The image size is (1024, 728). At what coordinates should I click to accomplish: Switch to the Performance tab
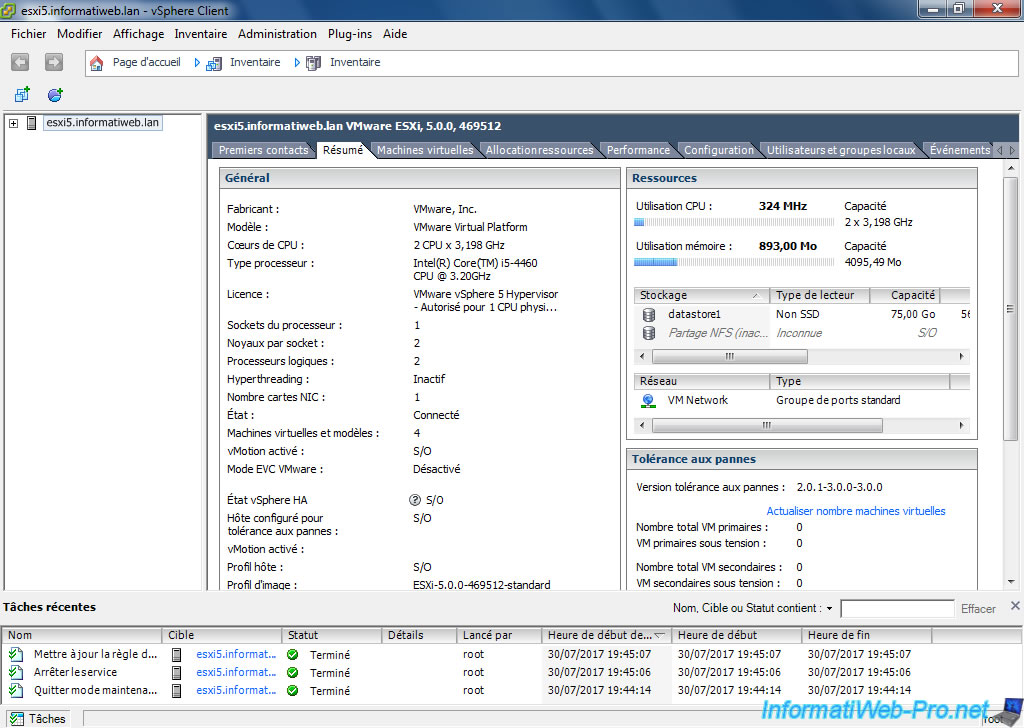point(638,150)
